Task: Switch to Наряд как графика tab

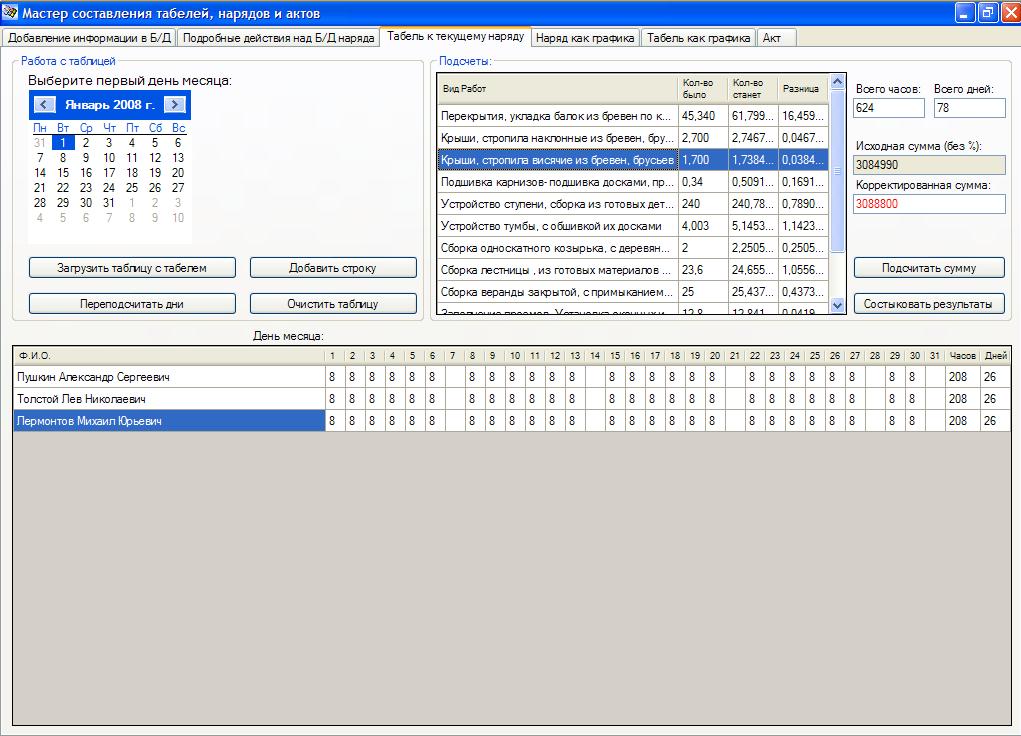Action: [585, 38]
